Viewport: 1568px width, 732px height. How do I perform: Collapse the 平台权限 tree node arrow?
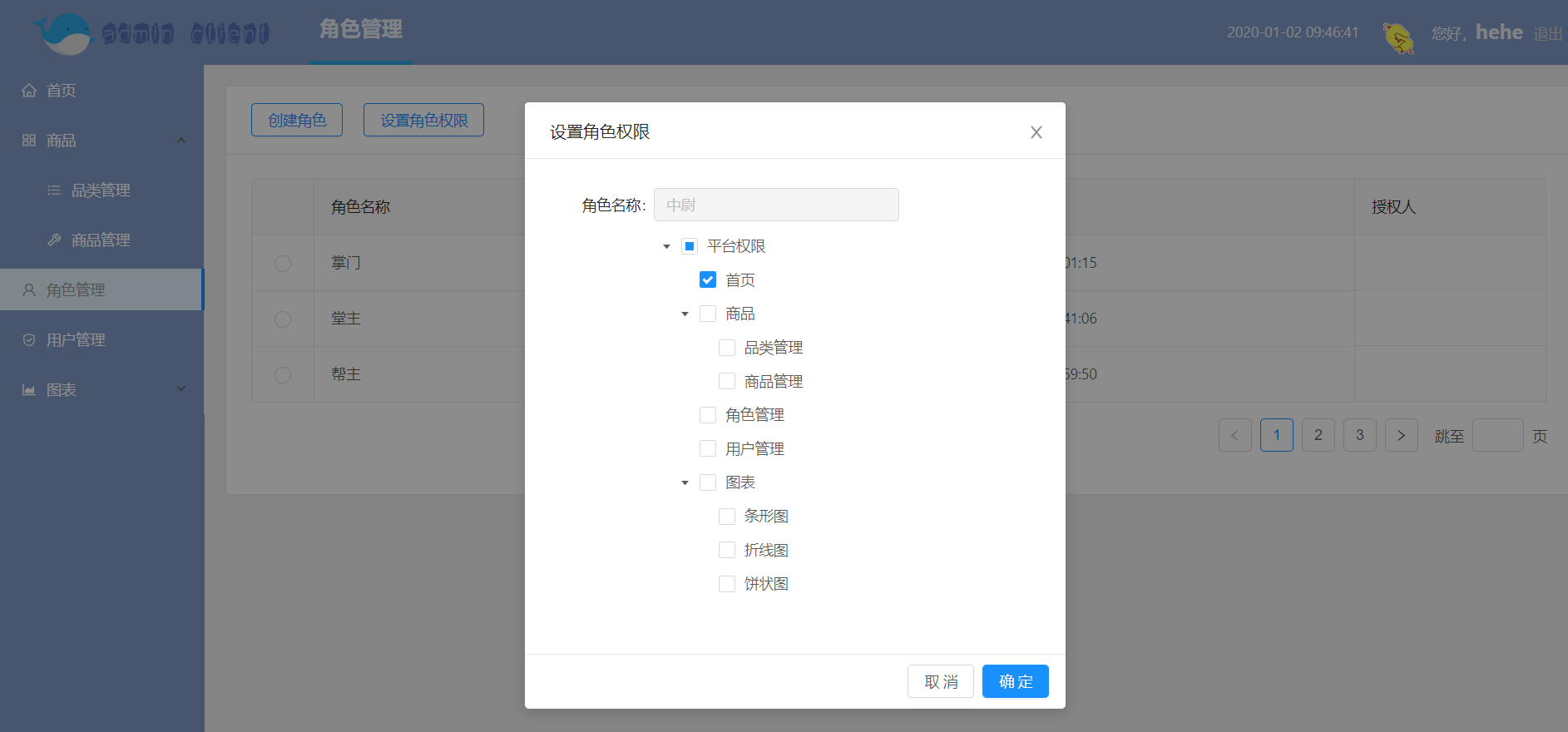point(666,246)
